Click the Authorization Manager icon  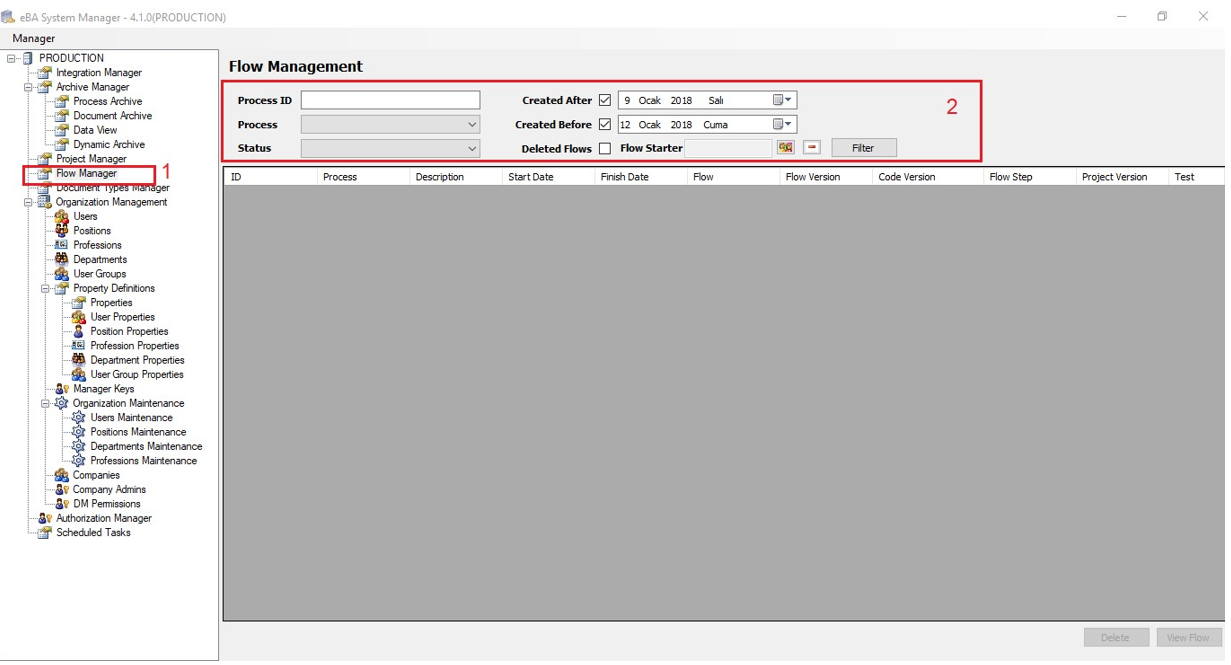pos(44,518)
